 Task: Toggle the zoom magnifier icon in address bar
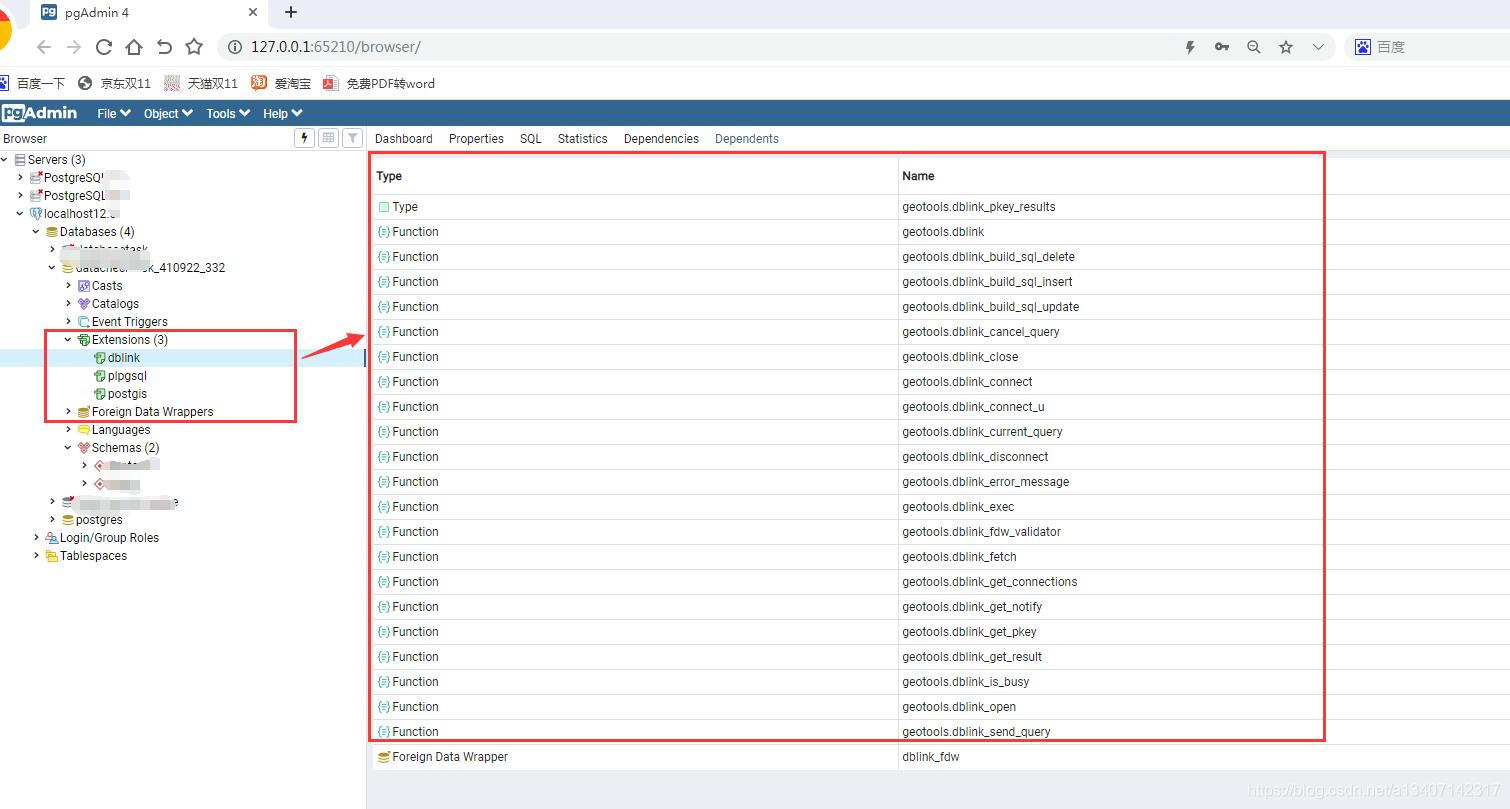(x=1253, y=46)
